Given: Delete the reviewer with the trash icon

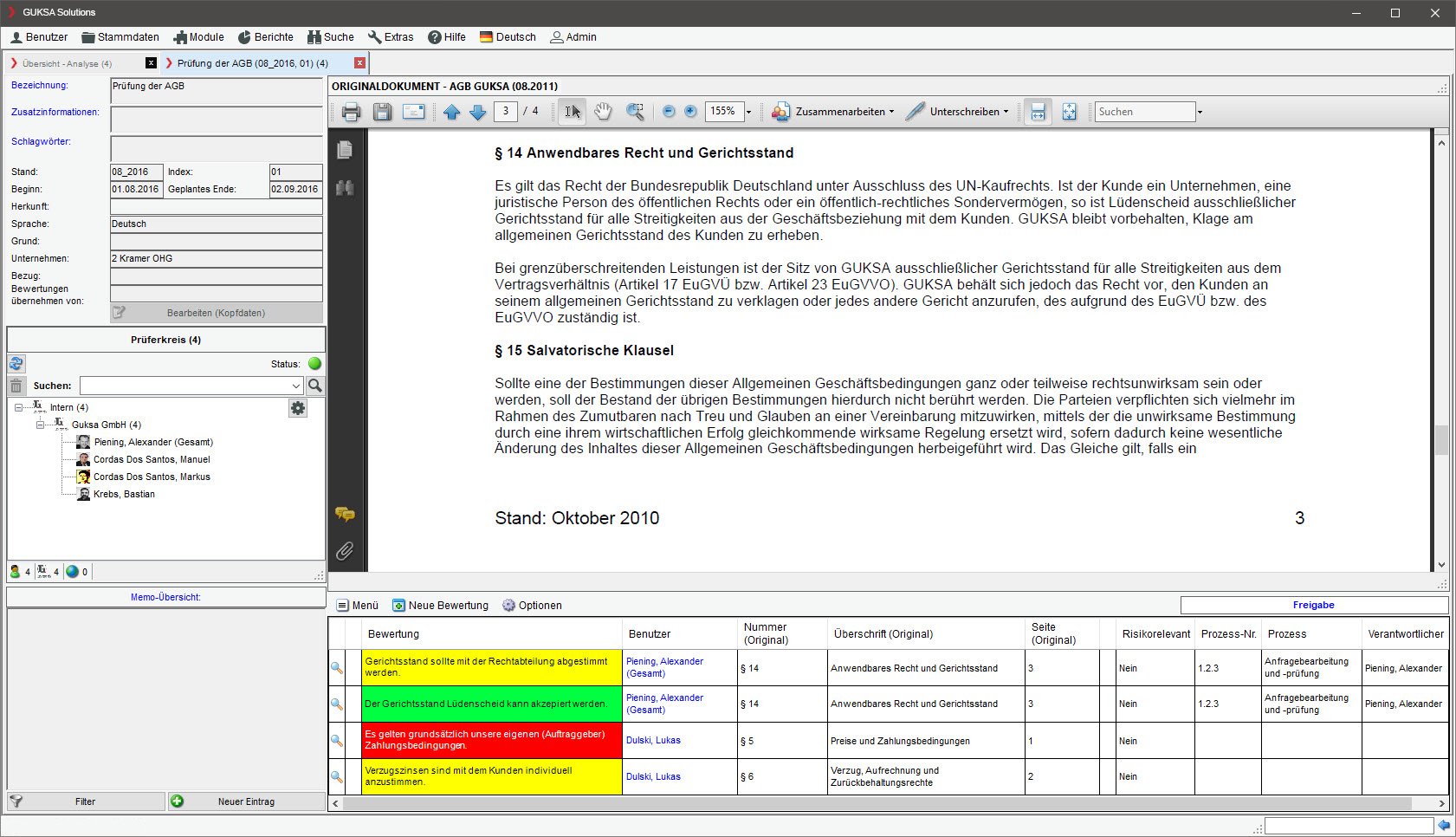Looking at the screenshot, I should [x=16, y=386].
